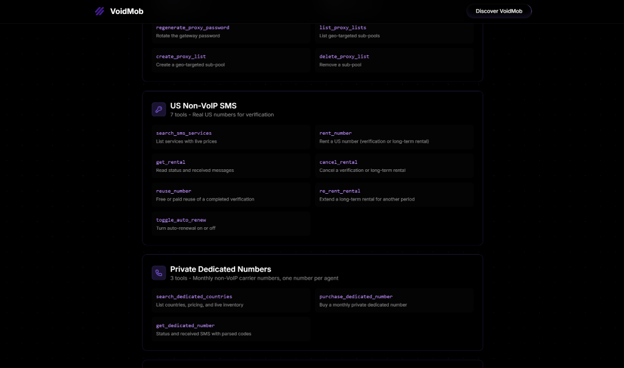Click 'Create a geo-targeted sub-pool' description
Viewport: 624px width, 368px height.
click(190, 65)
